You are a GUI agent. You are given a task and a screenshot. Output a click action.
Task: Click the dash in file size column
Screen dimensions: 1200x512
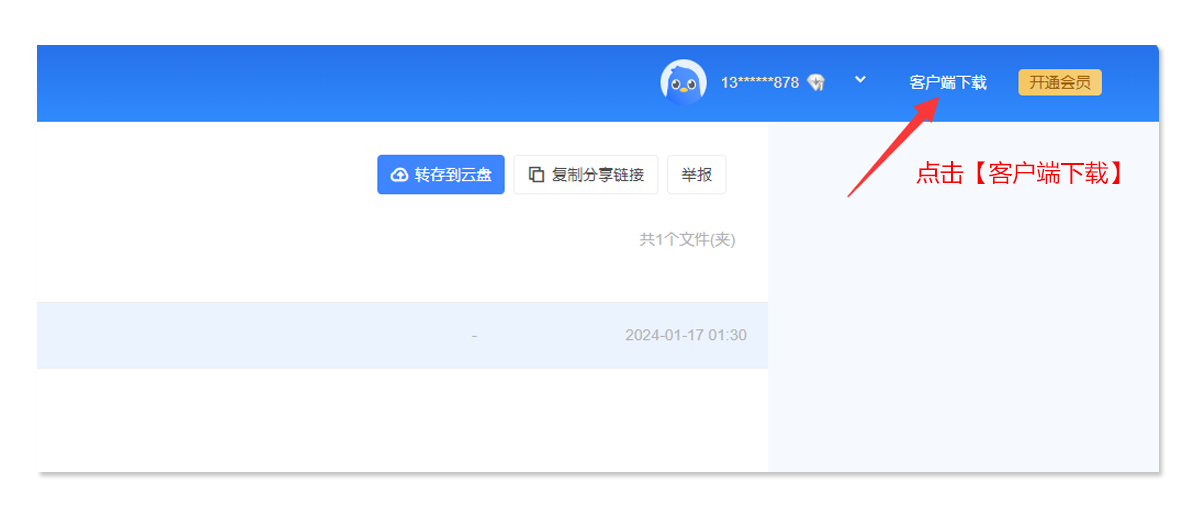pyautogui.click(x=474, y=335)
